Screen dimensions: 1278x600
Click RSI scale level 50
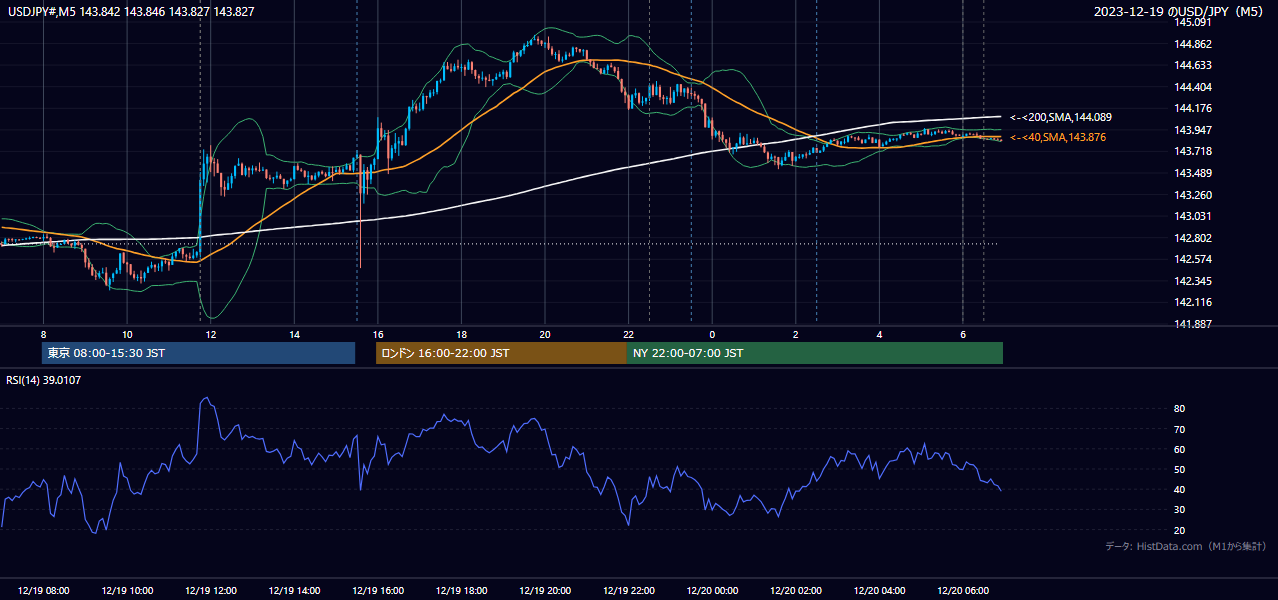click(x=1179, y=469)
